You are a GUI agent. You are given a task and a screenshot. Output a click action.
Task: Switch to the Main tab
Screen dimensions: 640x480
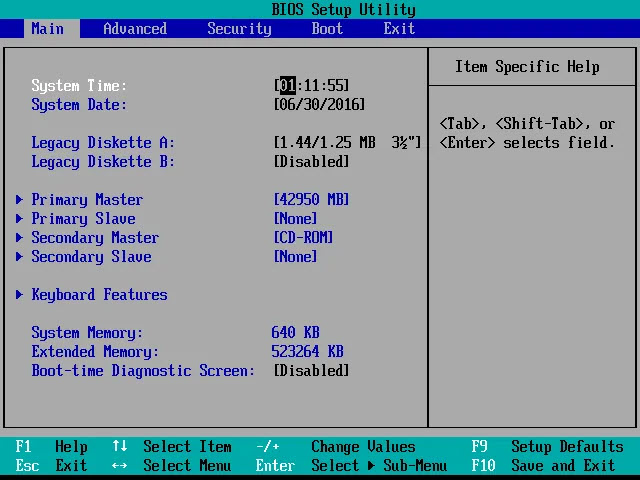click(52, 29)
